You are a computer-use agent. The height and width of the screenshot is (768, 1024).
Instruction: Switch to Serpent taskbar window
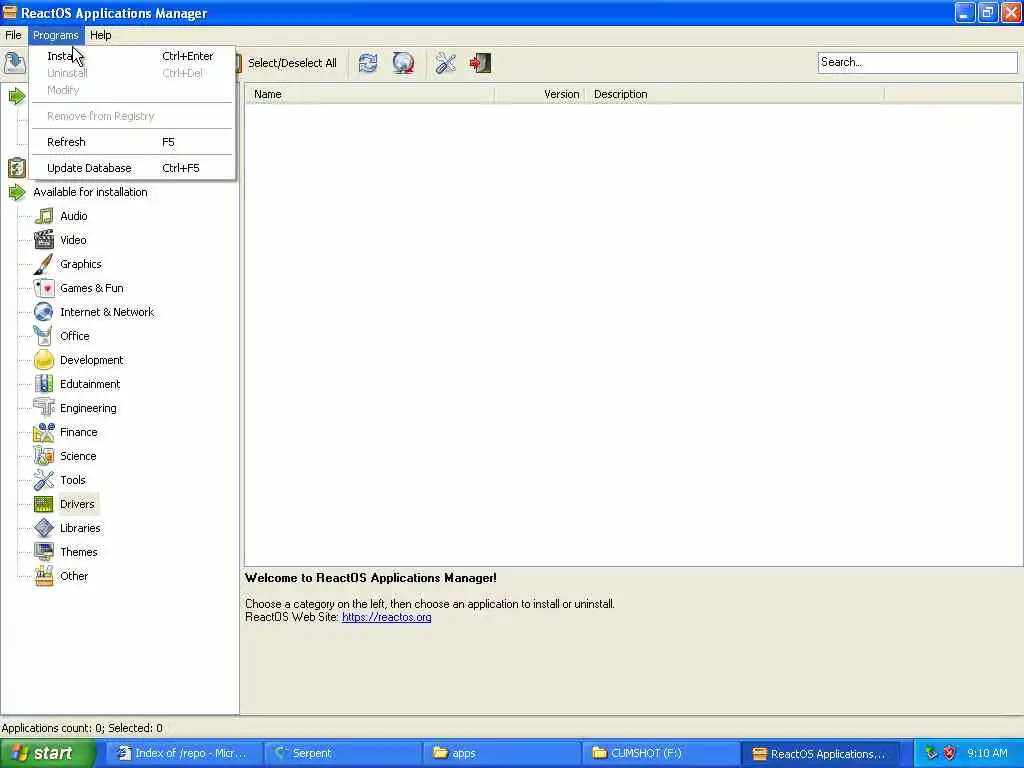pos(344,754)
